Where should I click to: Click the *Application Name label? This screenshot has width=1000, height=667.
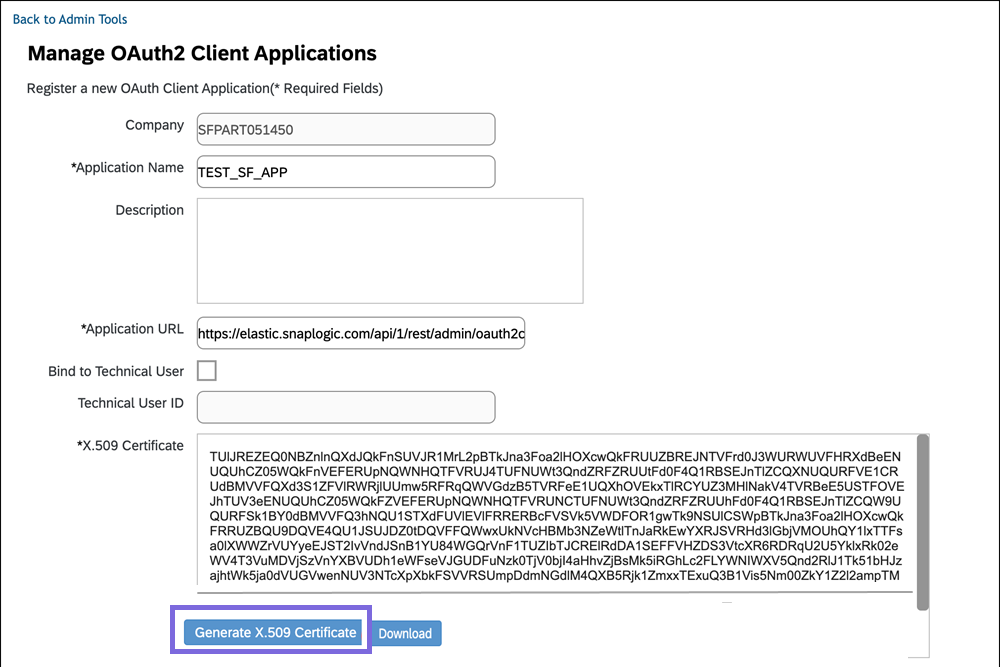[127, 167]
